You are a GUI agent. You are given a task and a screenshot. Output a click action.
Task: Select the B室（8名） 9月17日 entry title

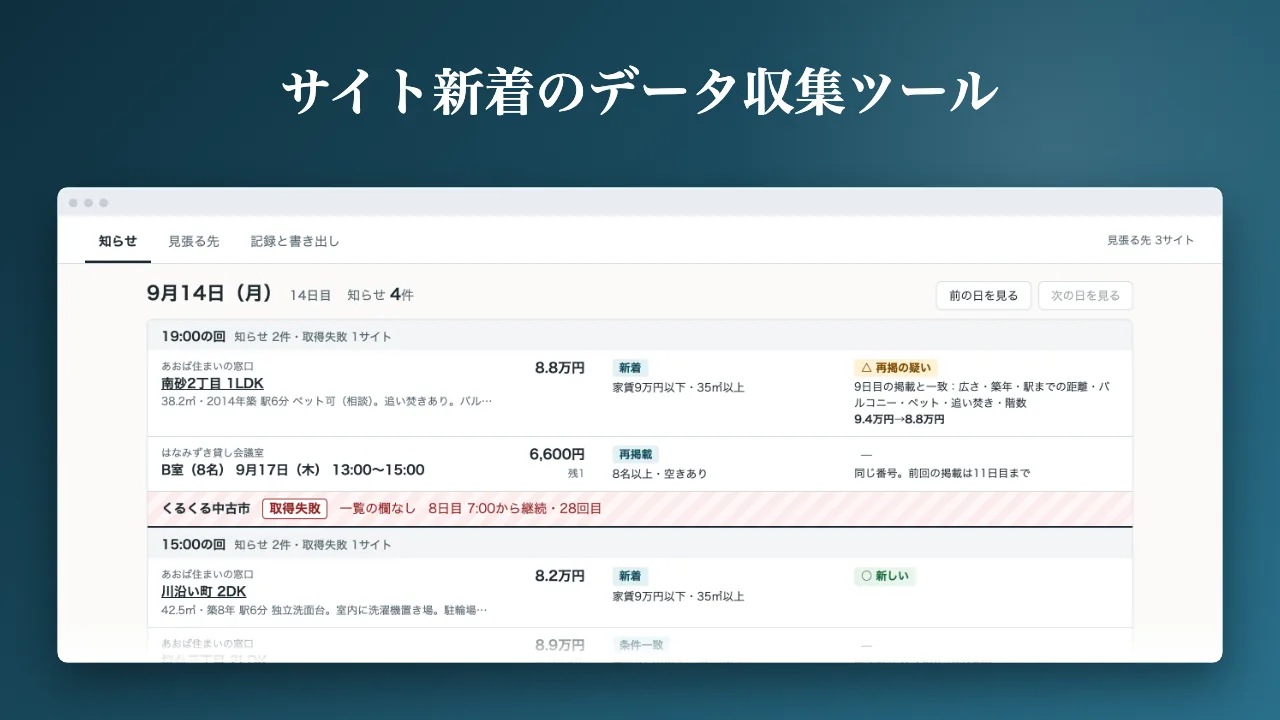point(293,470)
